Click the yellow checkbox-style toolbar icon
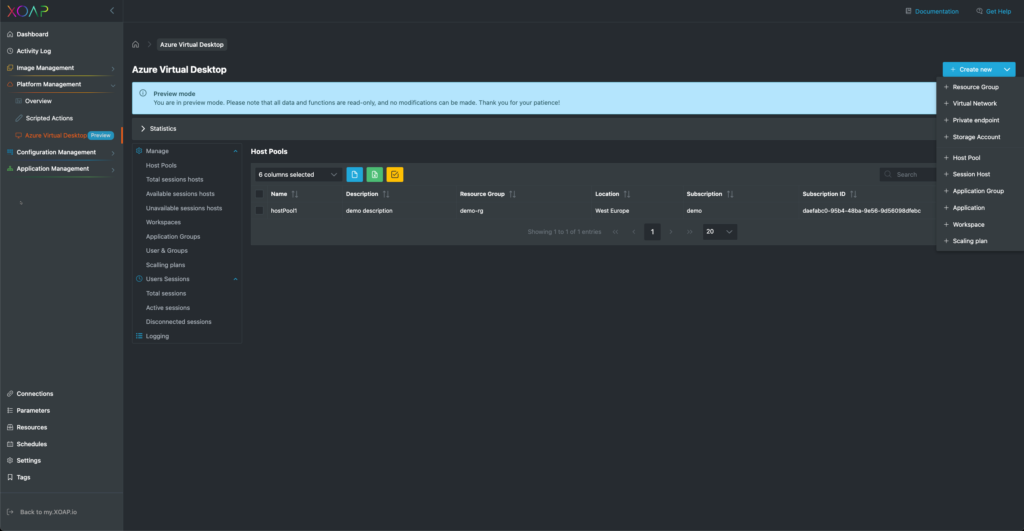The image size is (1024, 531). (395, 174)
